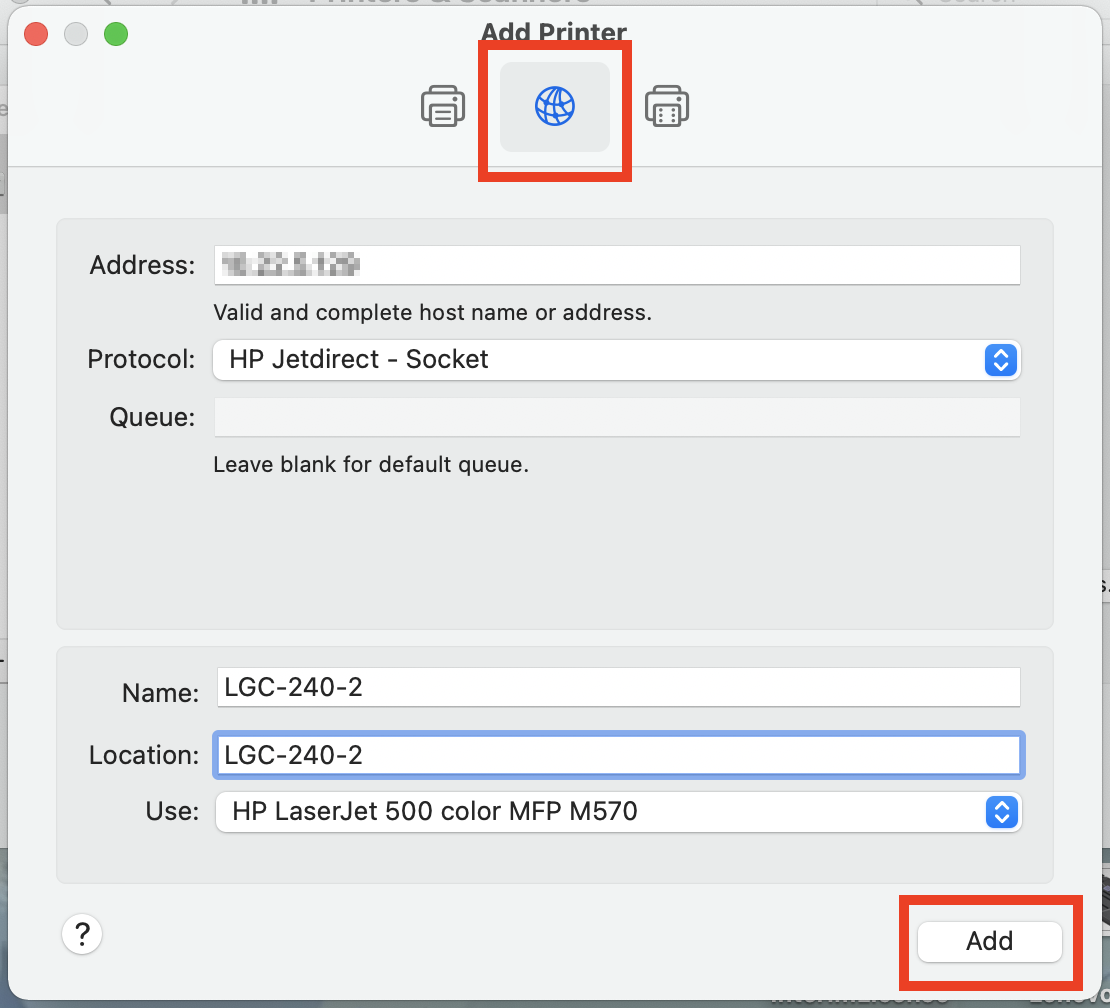Image resolution: width=1110 pixels, height=1008 pixels.
Task: Click the Add Printer window title
Action: [x=554, y=31]
